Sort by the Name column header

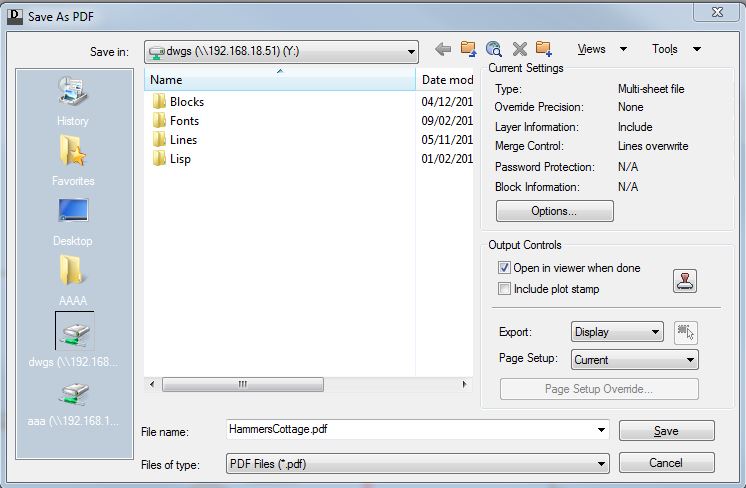[280, 79]
